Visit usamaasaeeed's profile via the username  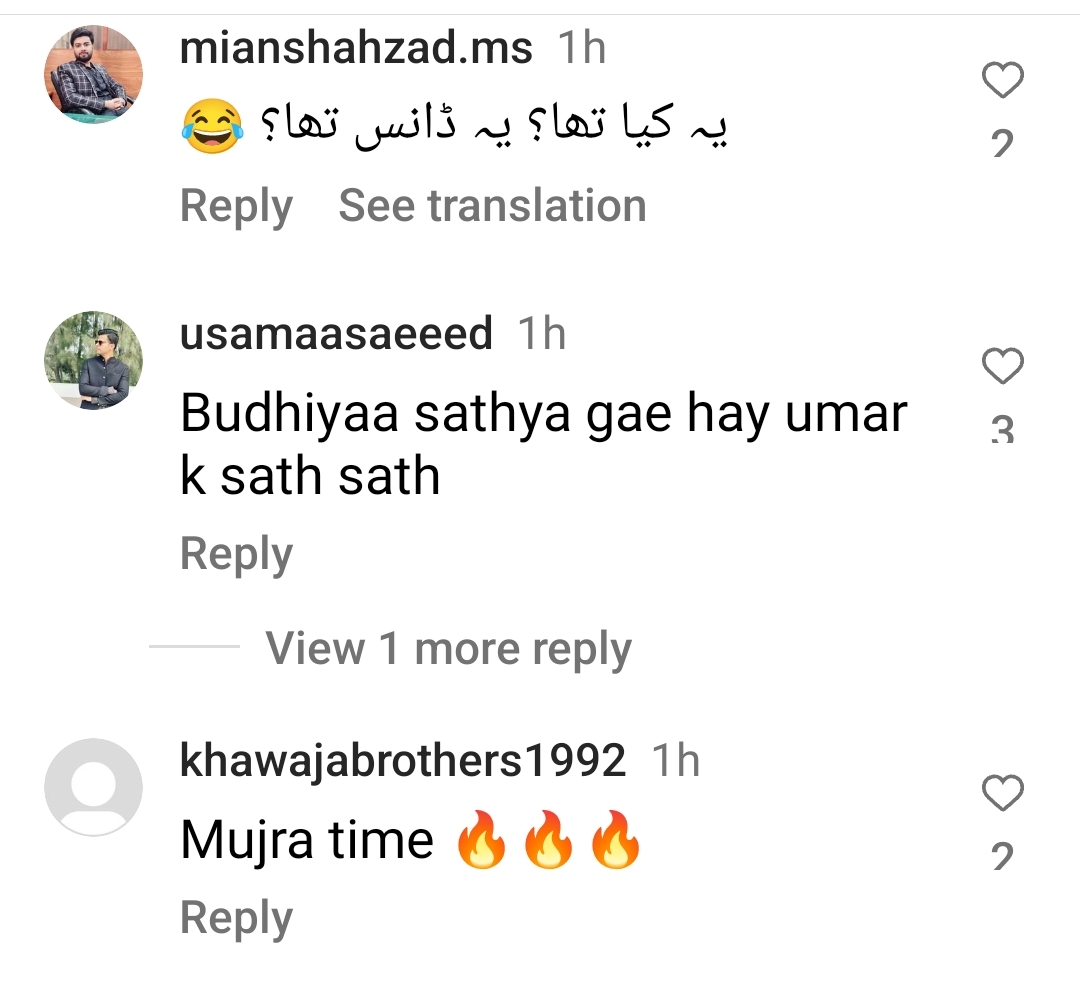[336, 334]
